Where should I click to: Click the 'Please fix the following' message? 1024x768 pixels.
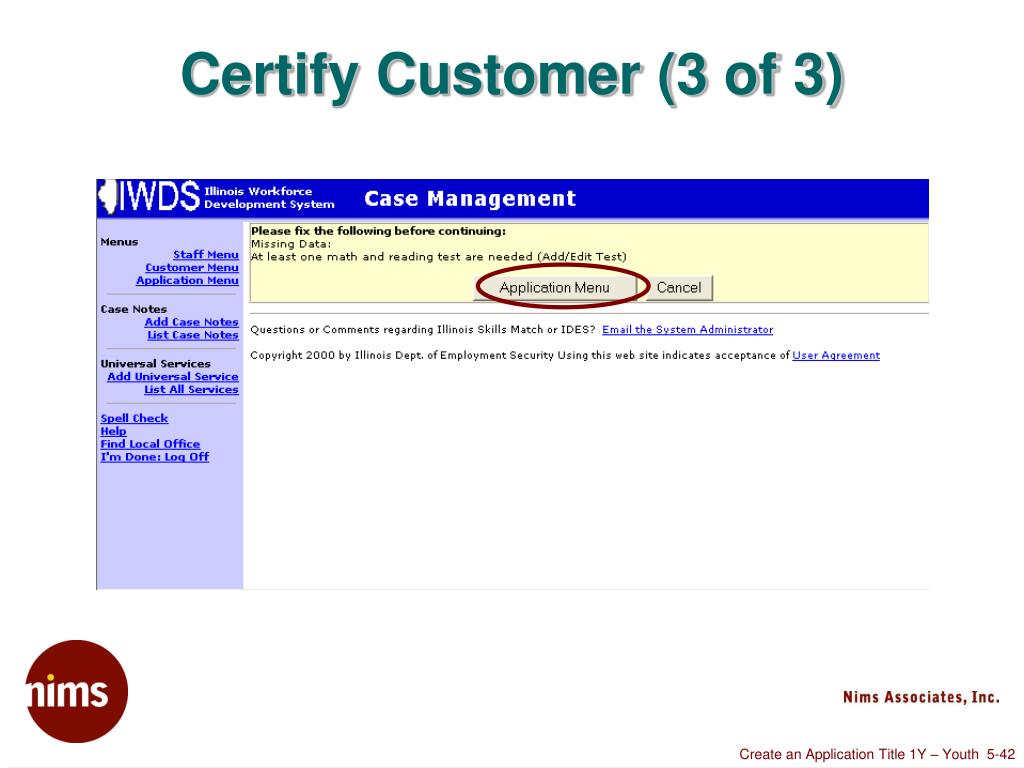[x=379, y=231]
